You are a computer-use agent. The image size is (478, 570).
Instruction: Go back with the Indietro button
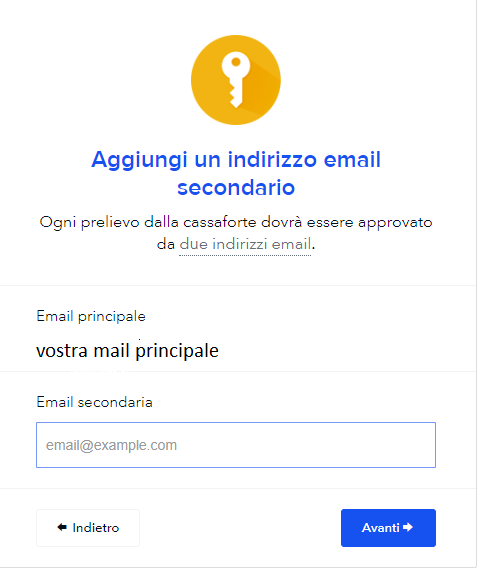pyautogui.click(x=88, y=528)
